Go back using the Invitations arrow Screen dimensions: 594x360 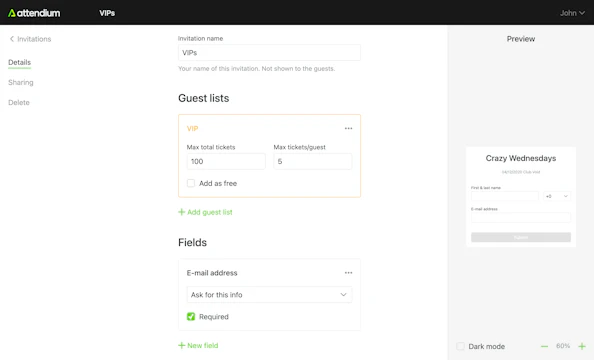tap(12, 39)
